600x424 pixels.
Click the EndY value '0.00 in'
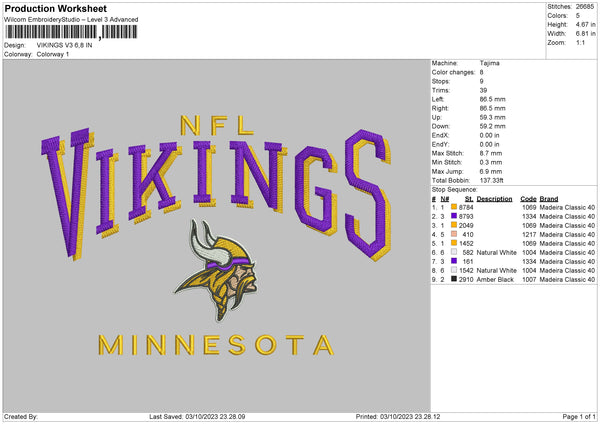pos(489,144)
